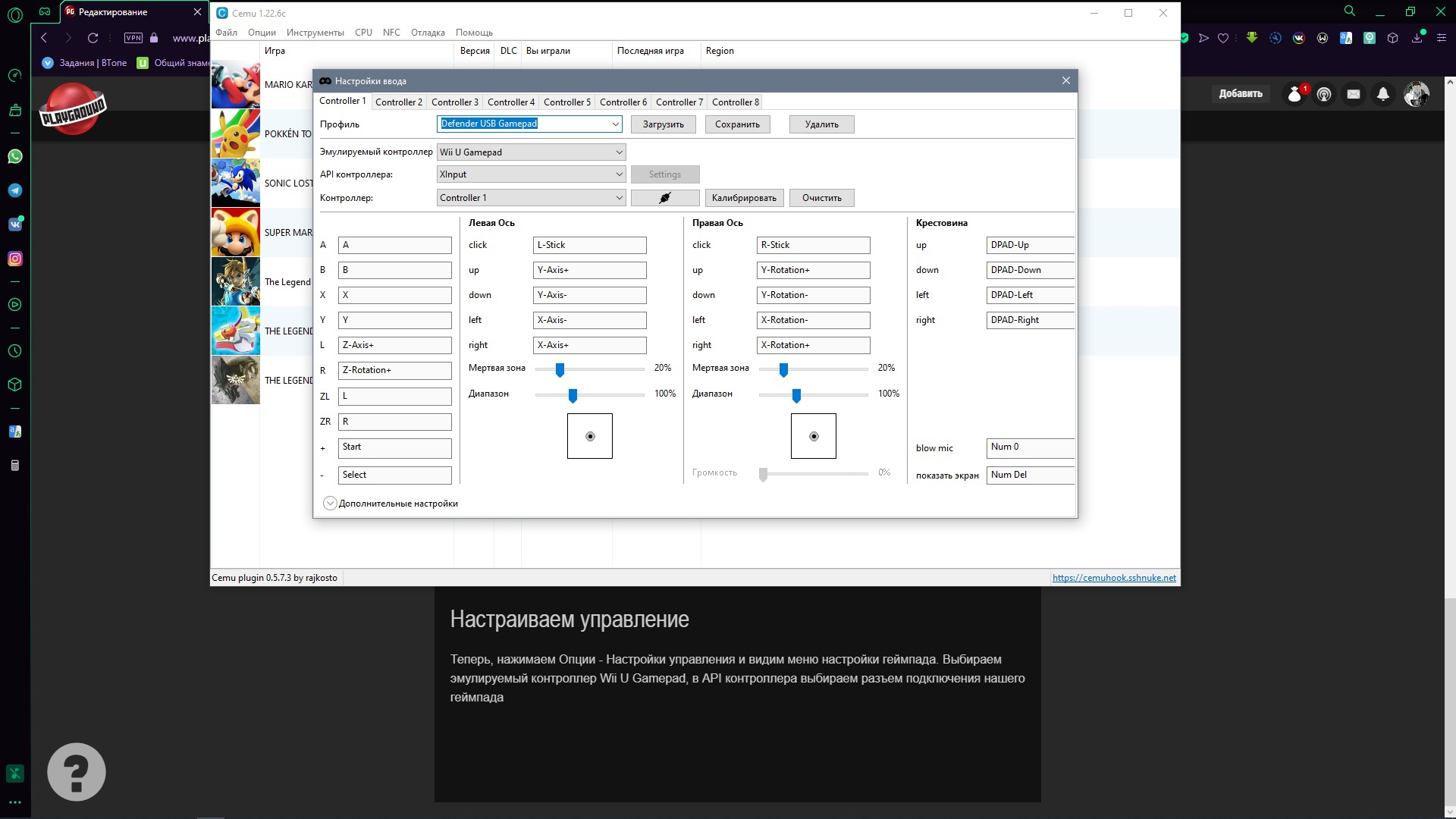The height and width of the screenshot is (819, 1456).
Task: Click the Opera GX logo menu
Action: [x=14, y=14]
